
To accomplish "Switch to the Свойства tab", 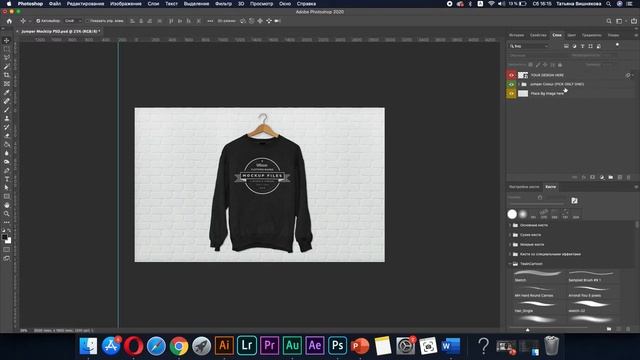I will 538,35.
